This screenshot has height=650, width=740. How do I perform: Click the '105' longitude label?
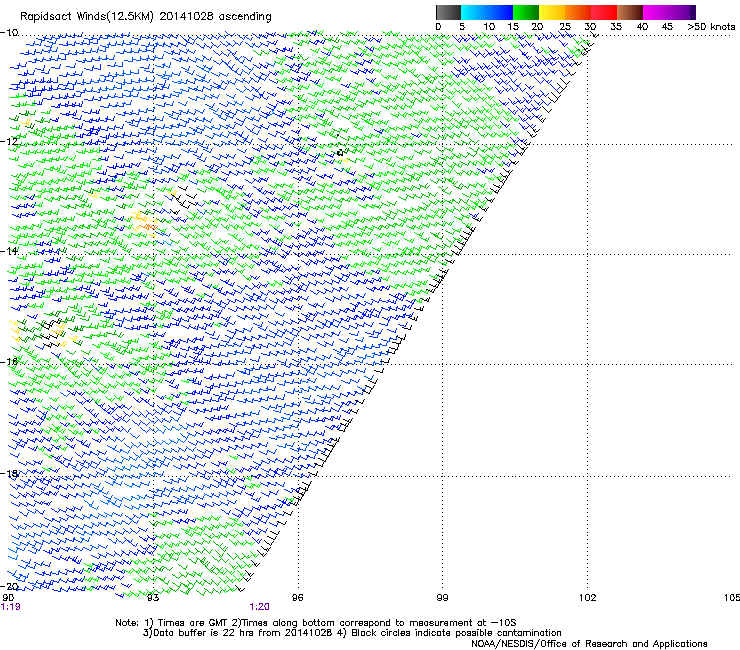tap(732, 598)
